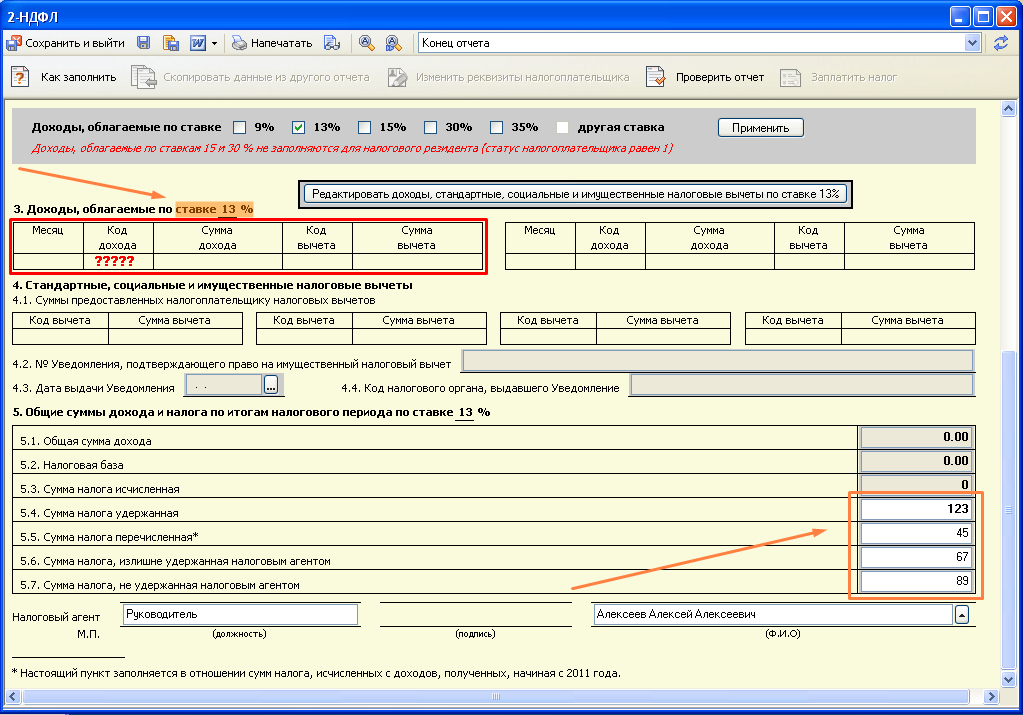Viewport: 1023px width, 715px height.
Task: Click the 5.6 field containing 67
Action: (917, 557)
